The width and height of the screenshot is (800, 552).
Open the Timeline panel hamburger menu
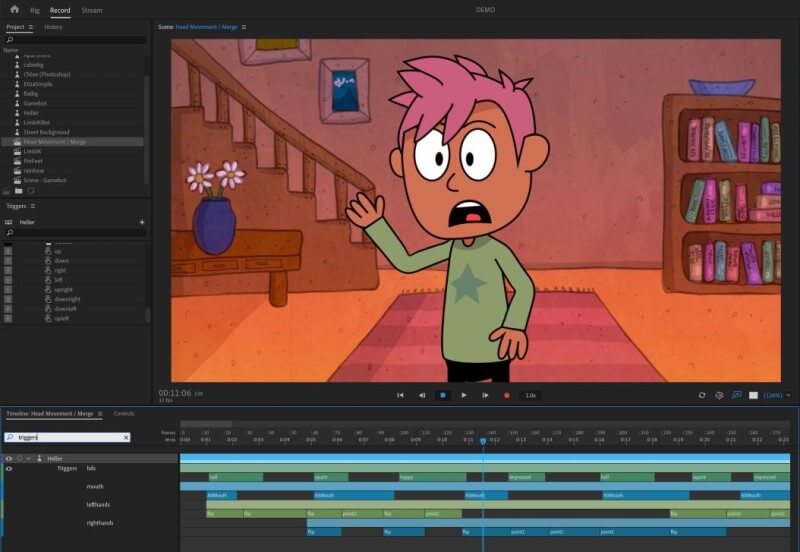coord(100,414)
